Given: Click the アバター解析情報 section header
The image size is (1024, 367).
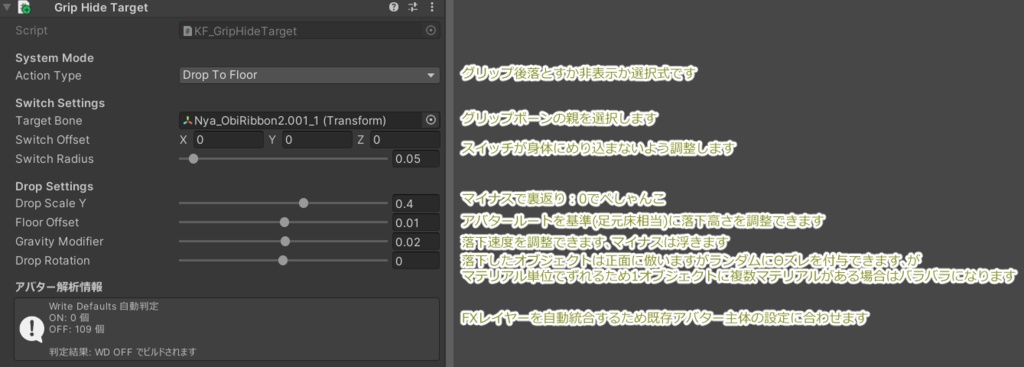Looking at the screenshot, I should tap(59, 287).
